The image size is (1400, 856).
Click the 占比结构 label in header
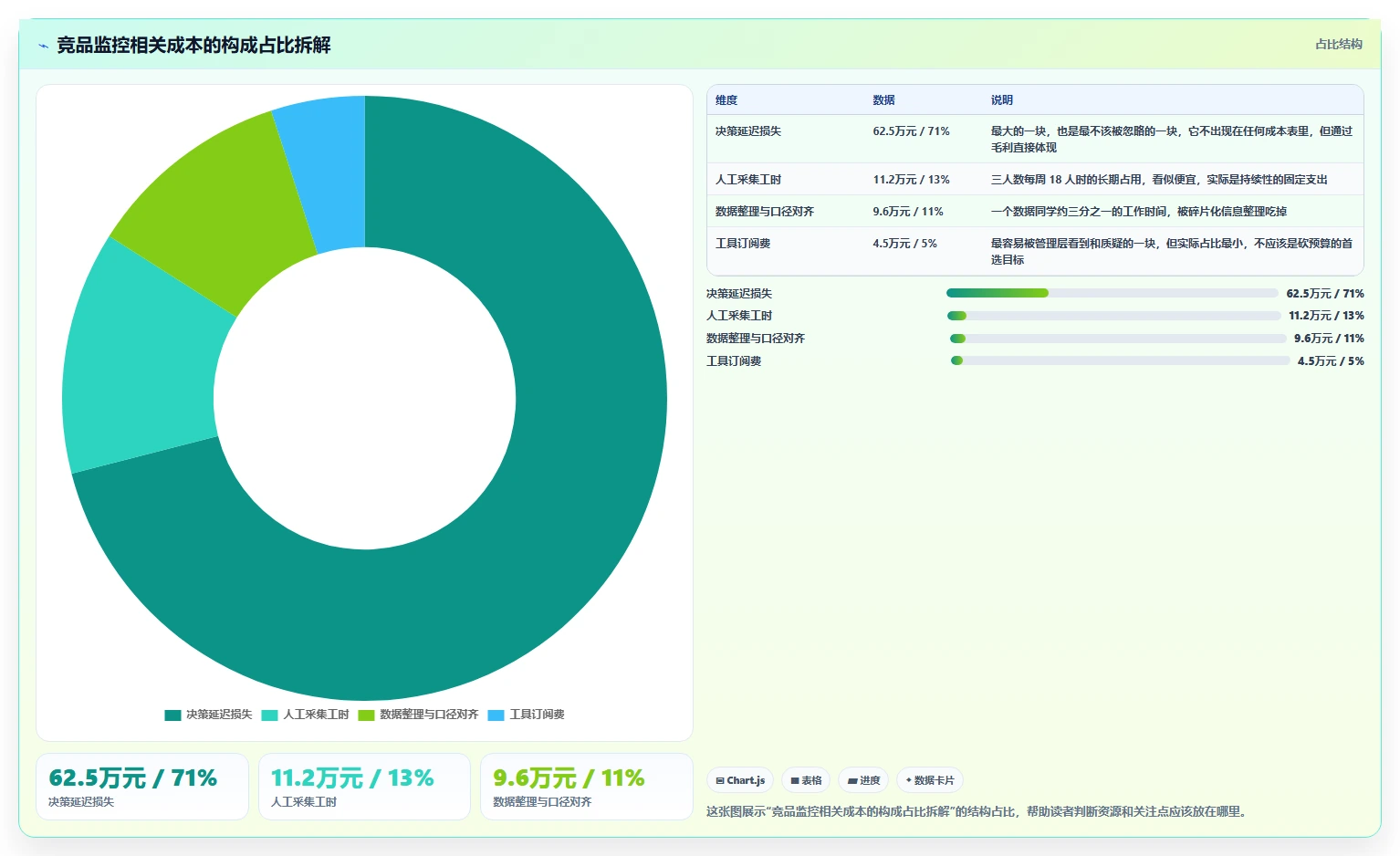click(x=1339, y=44)
